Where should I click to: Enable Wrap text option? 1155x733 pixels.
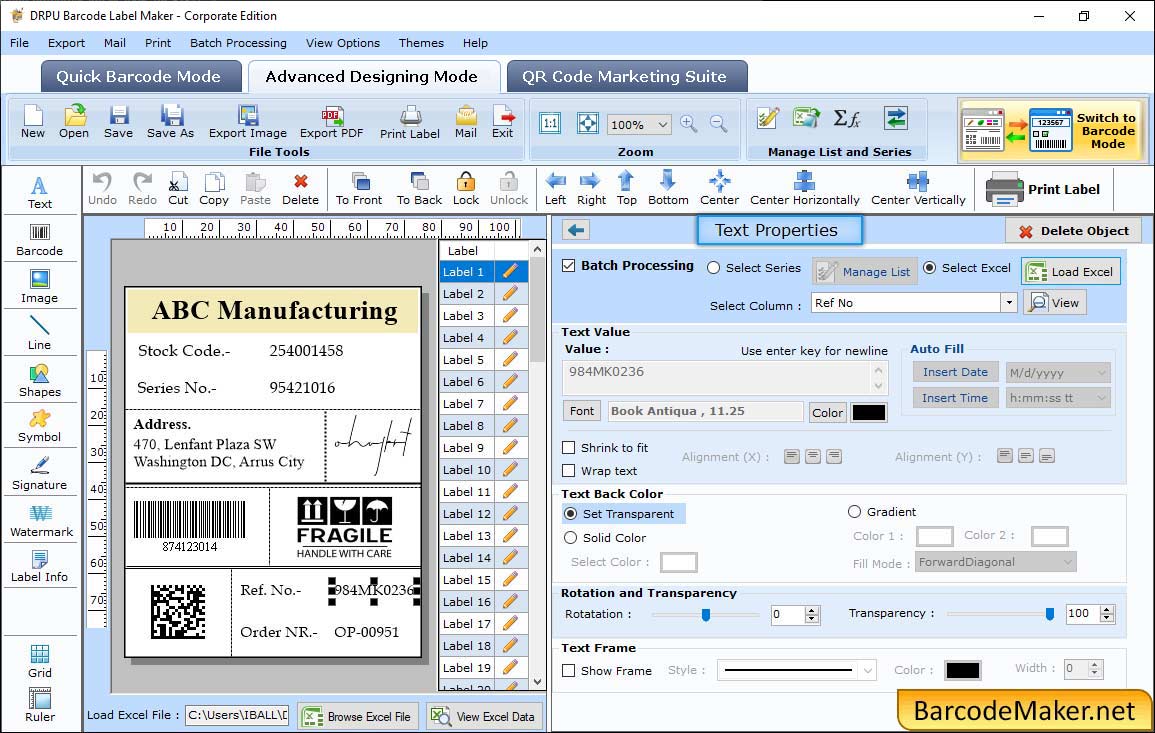click(x=569, y=471)
